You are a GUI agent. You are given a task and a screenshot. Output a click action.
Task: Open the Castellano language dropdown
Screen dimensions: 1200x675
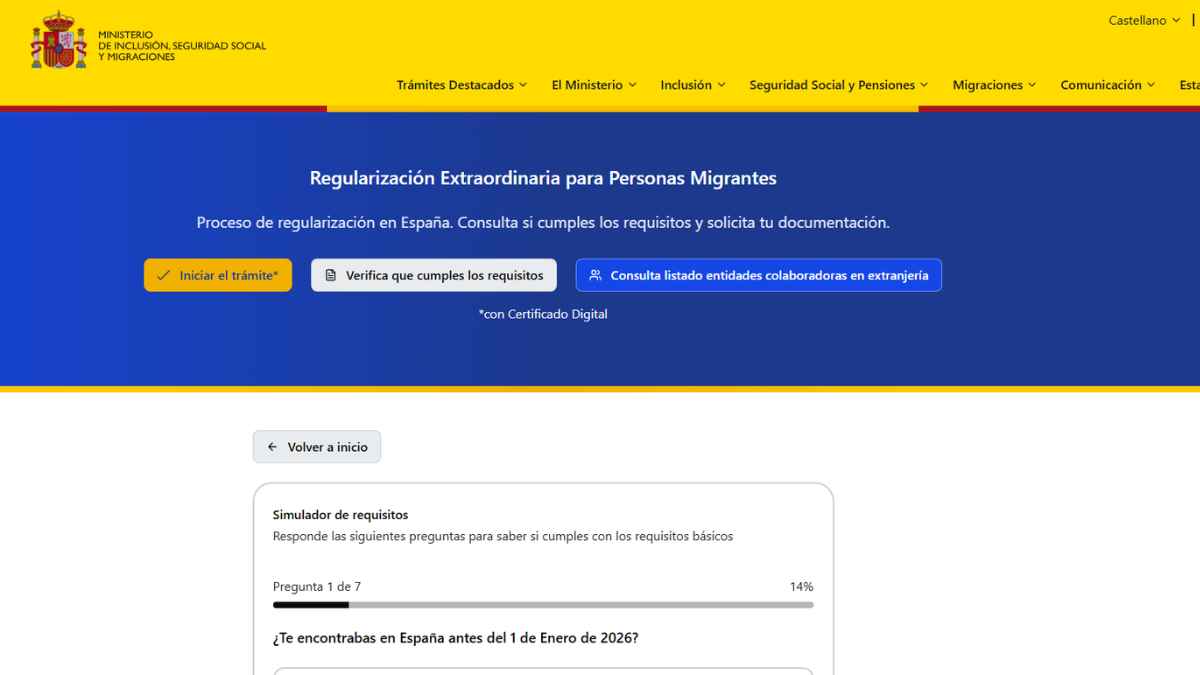[x=1142, y=20]
